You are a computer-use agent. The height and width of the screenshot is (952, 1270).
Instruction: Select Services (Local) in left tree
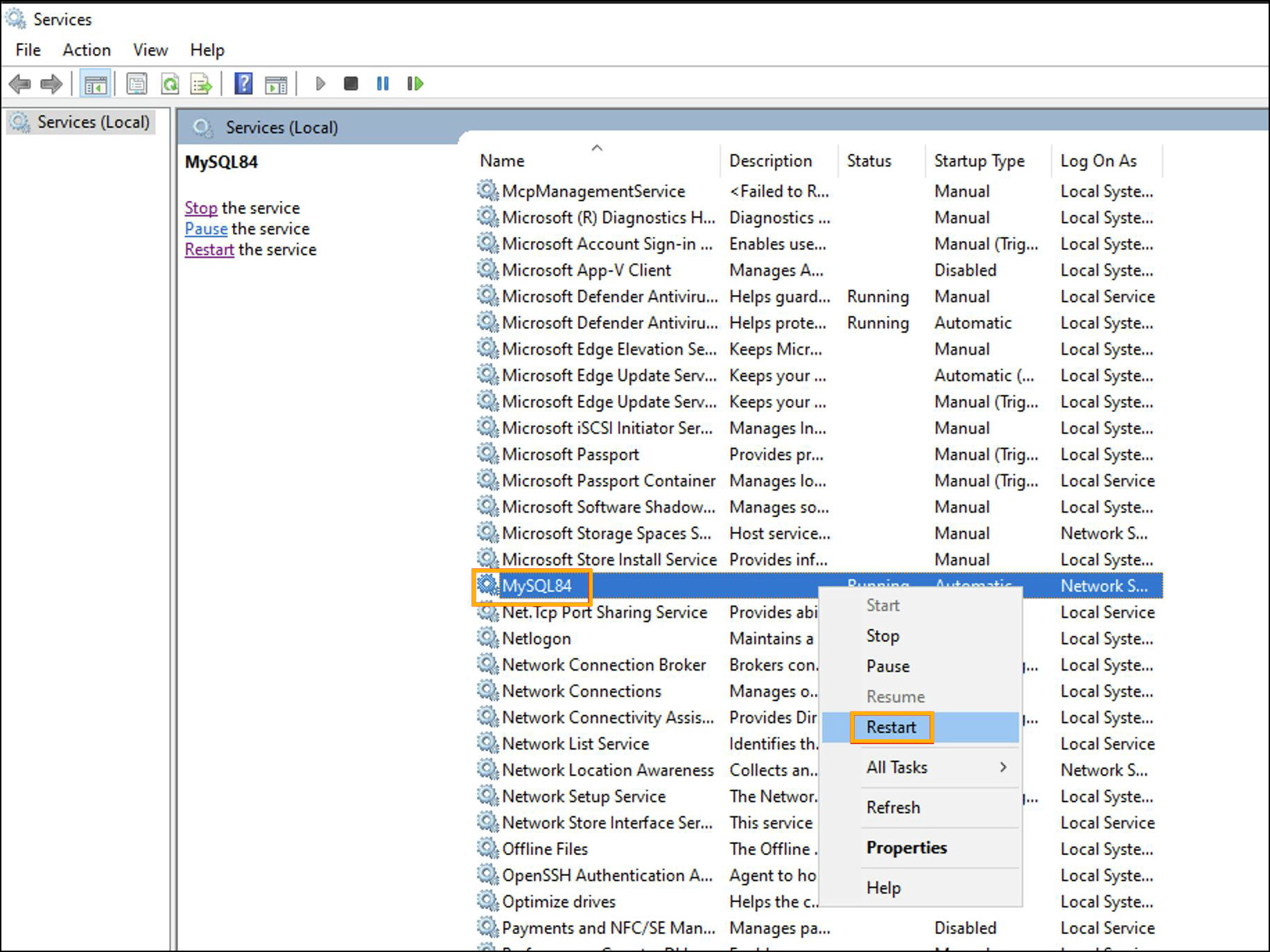[x=93, y=123]
